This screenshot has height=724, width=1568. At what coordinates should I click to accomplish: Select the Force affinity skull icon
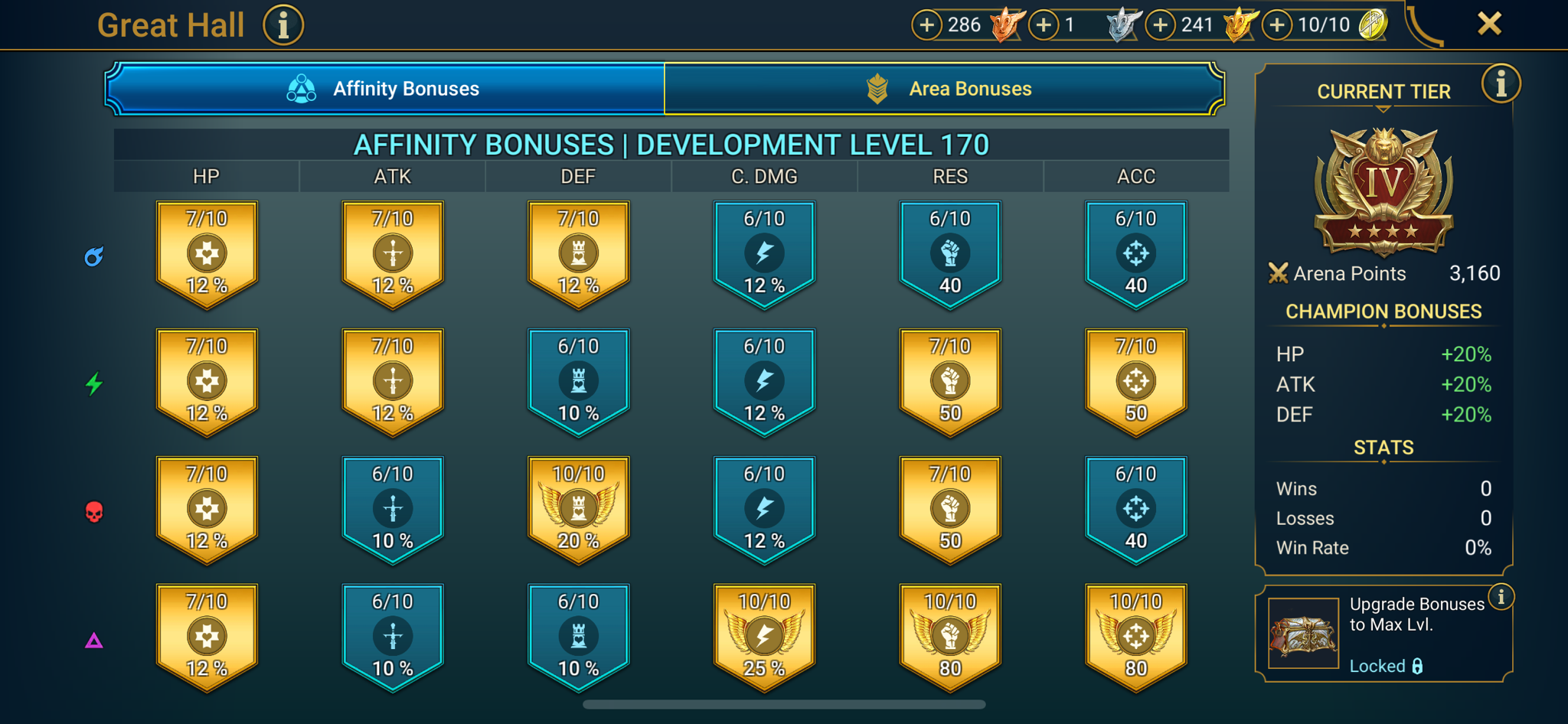pyautogui.click(x=94, y=512)
